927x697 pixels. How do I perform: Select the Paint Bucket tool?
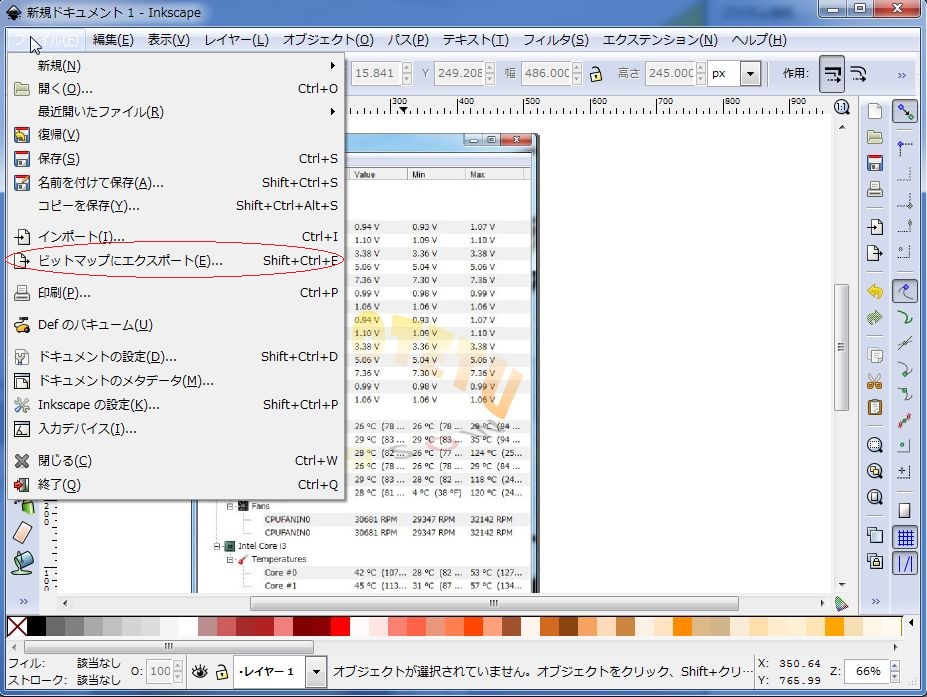pos(22,562)
